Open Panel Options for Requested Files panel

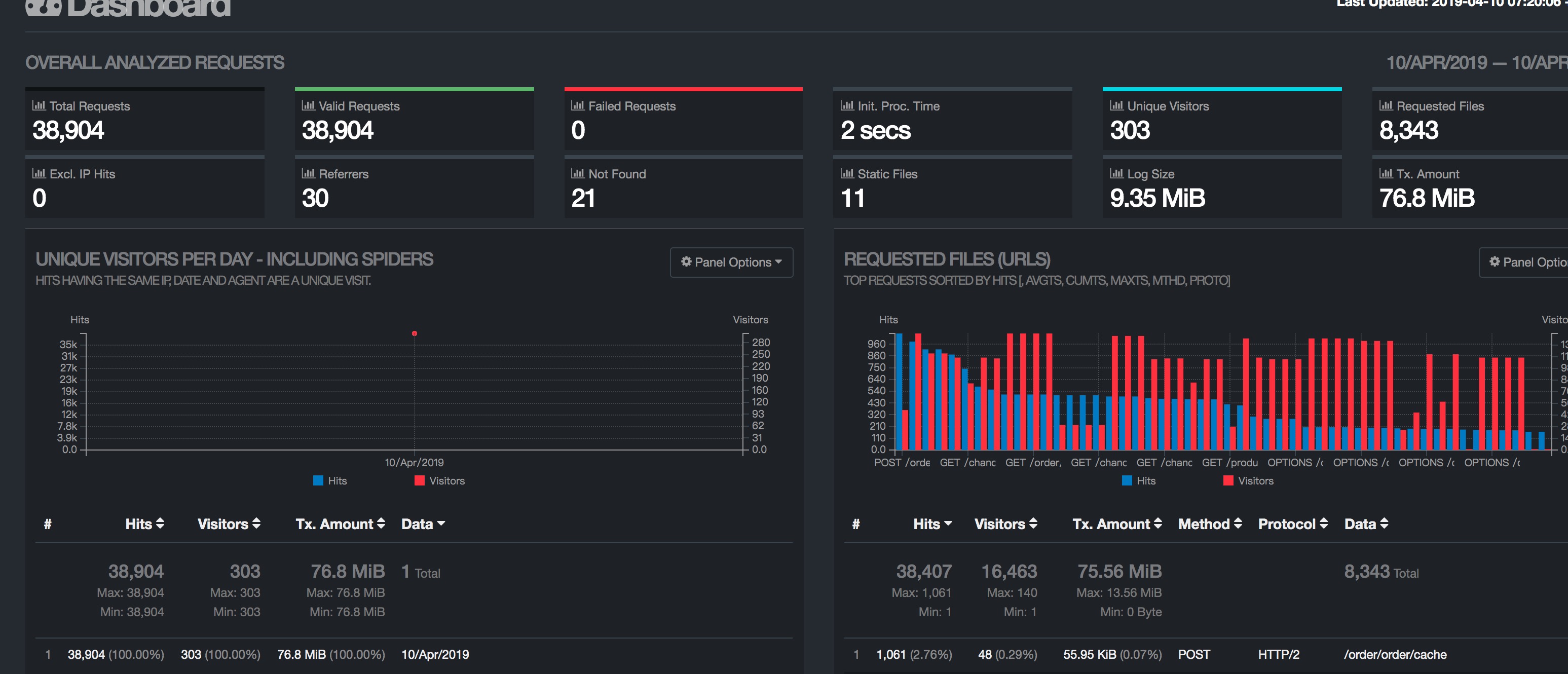[x=1524, y=263]
